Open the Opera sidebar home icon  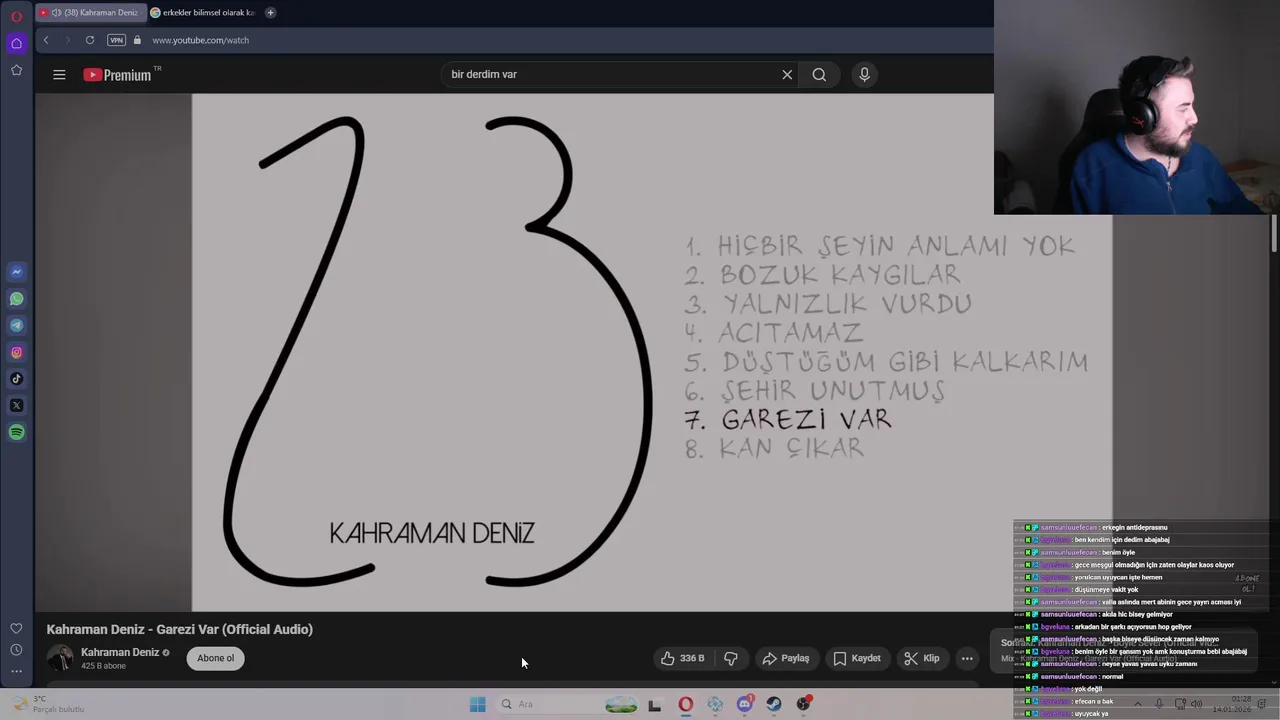(x=16, y=43)
